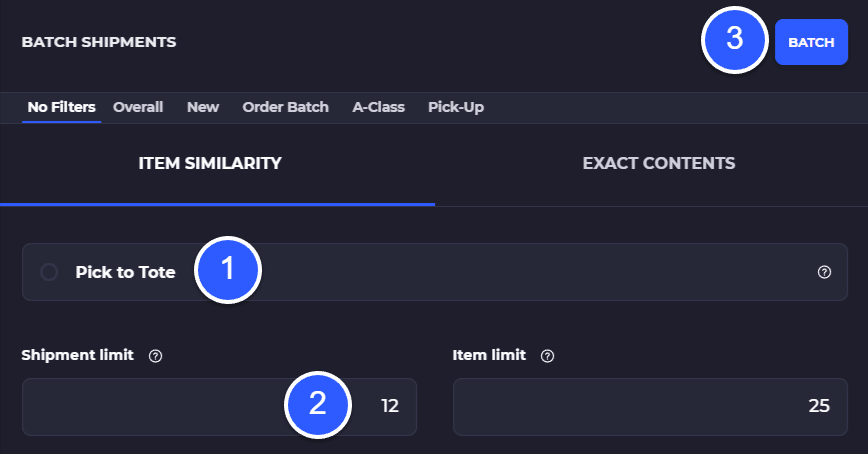The height and width of the screenshot is (454, 868).
Task: Enable the Pick to Tote radio option
Action: tap(49, 272)
